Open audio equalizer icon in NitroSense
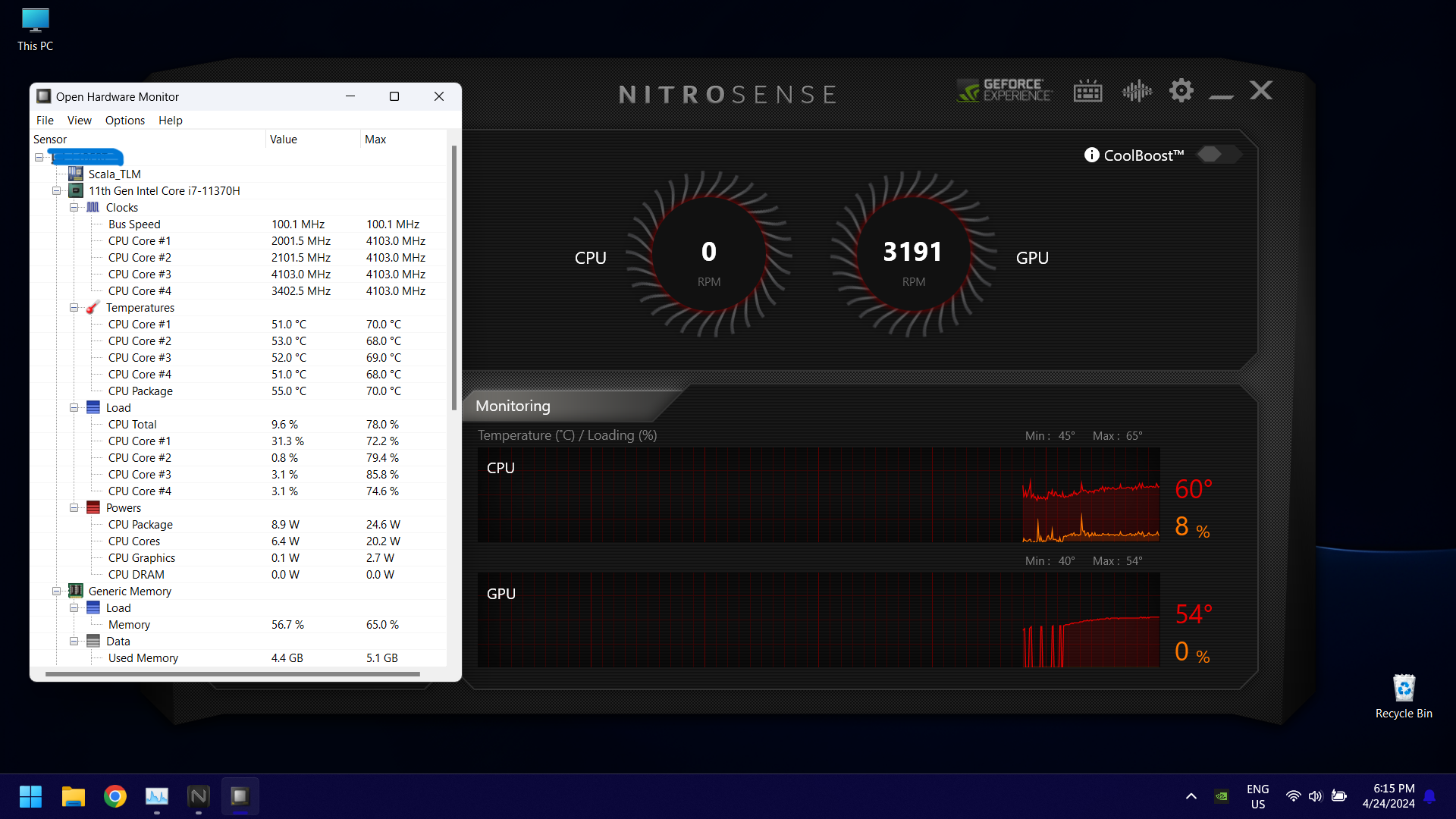This screenshot has width=1456, height=819. point(1137,91)
